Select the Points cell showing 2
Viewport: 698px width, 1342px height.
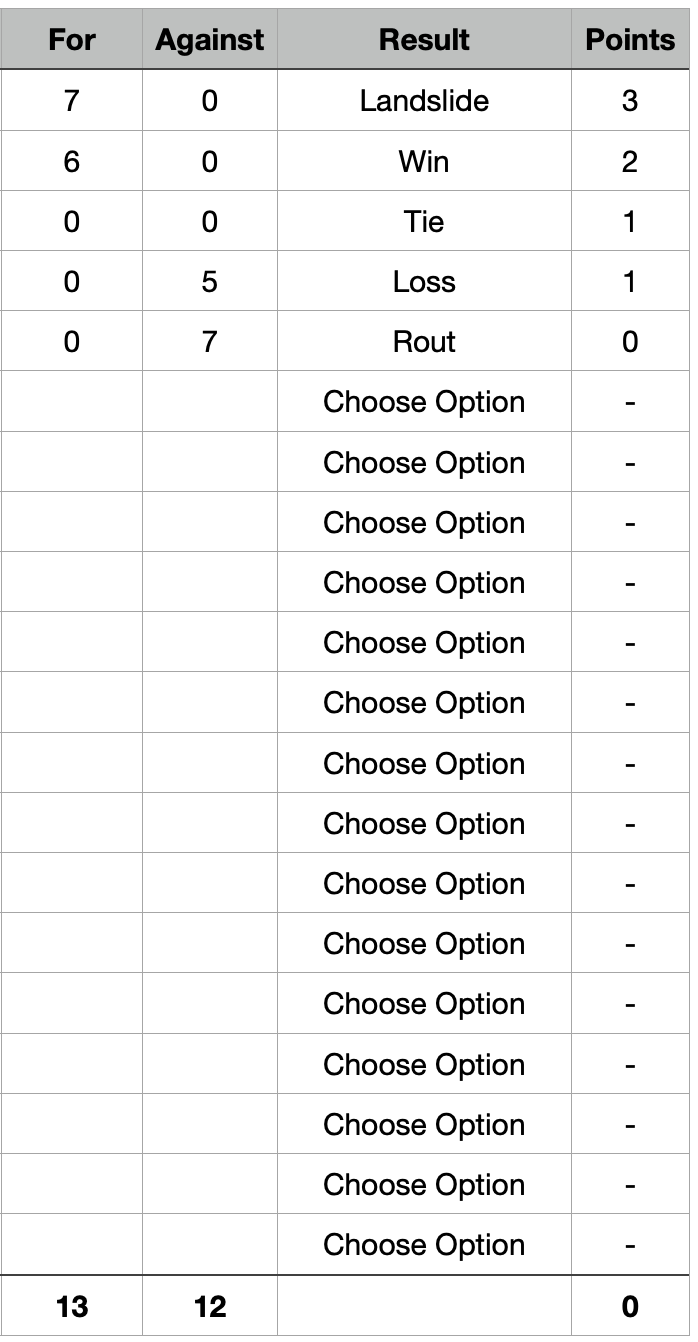point(630,161)
